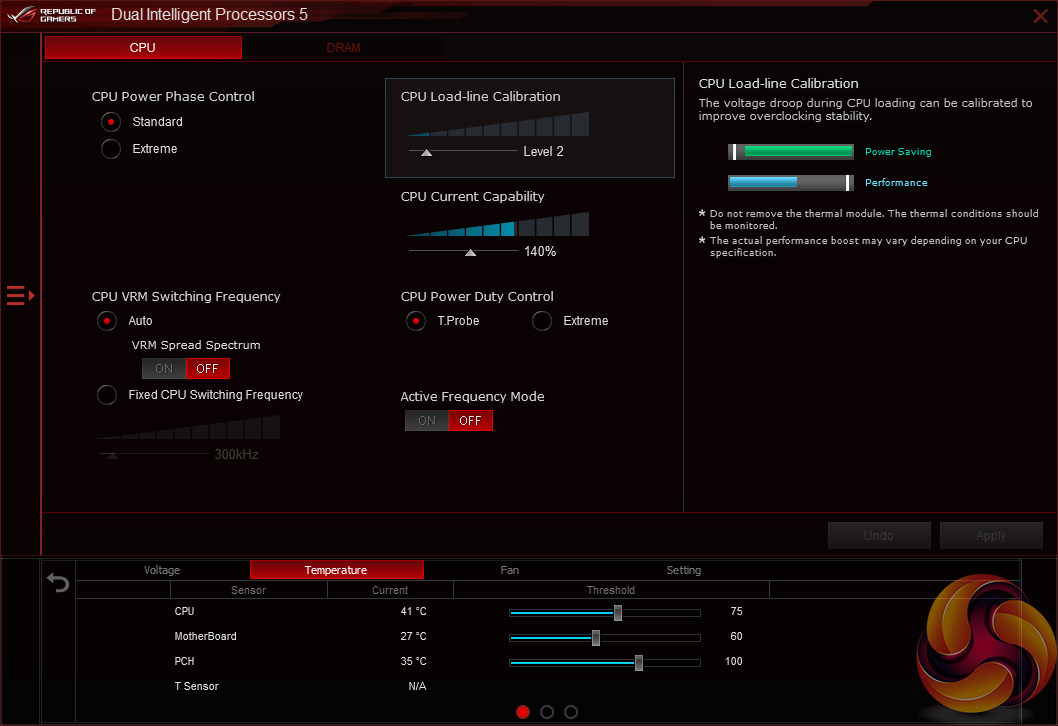Click the back arrow icon in monitor panel
Image resolution: width=1058 pixels, height=726 pixels.
click(58, 582)
